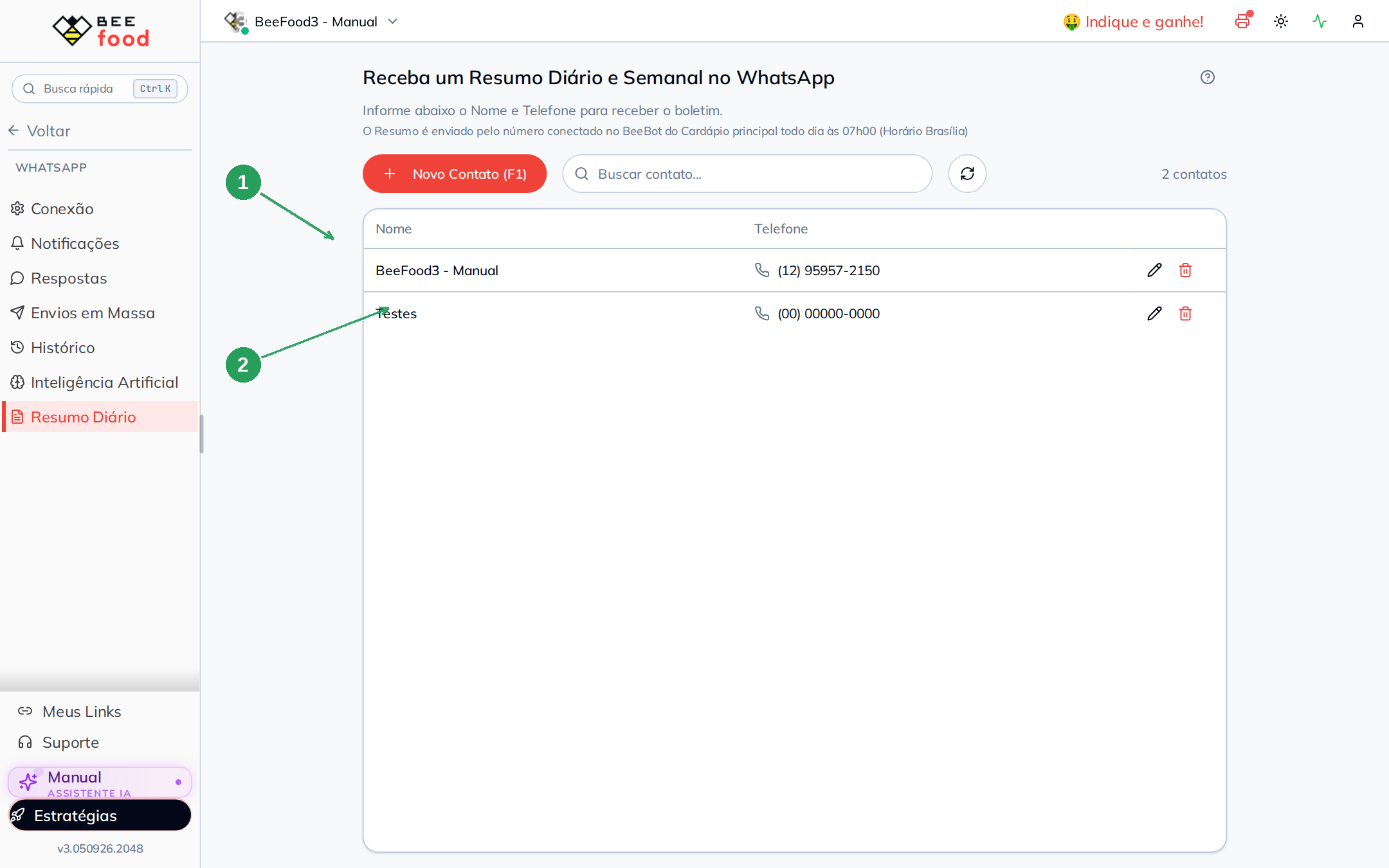Screen dimensions: 1389x868
Task: Delete the Testes contact trash icon
Action: [1185, 313]
